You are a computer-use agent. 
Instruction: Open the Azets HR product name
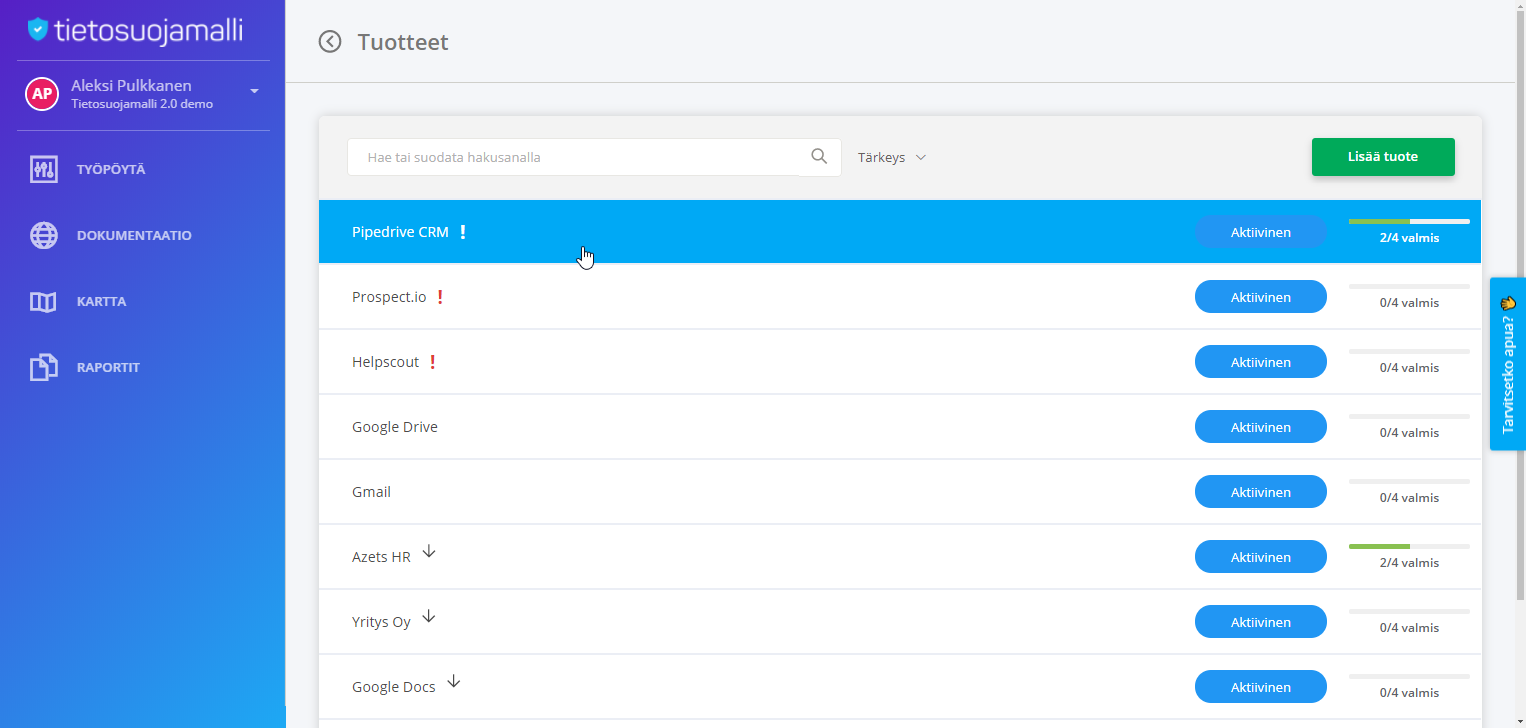coord(381,557)
